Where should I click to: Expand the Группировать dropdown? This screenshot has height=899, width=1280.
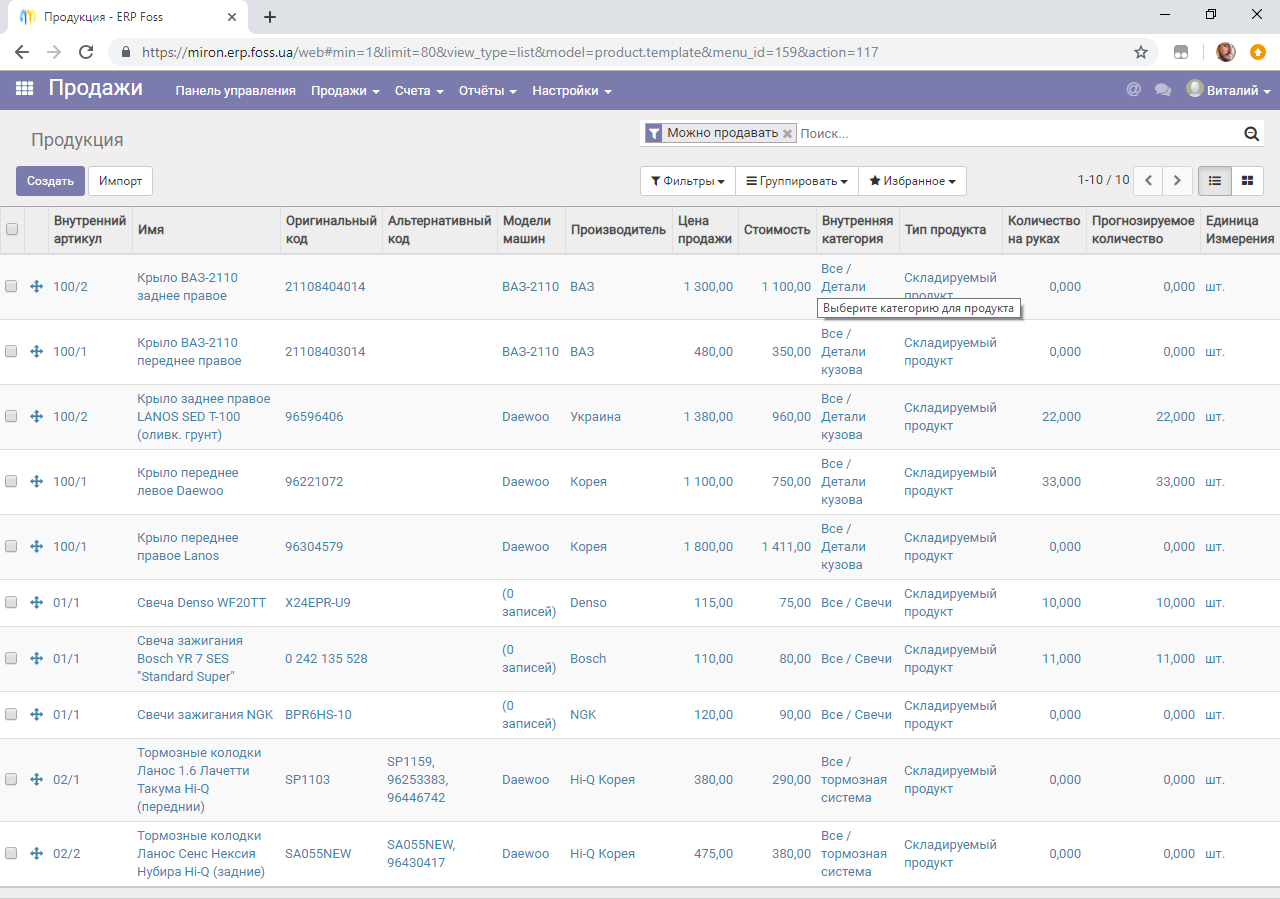click(x=797, y=181)
